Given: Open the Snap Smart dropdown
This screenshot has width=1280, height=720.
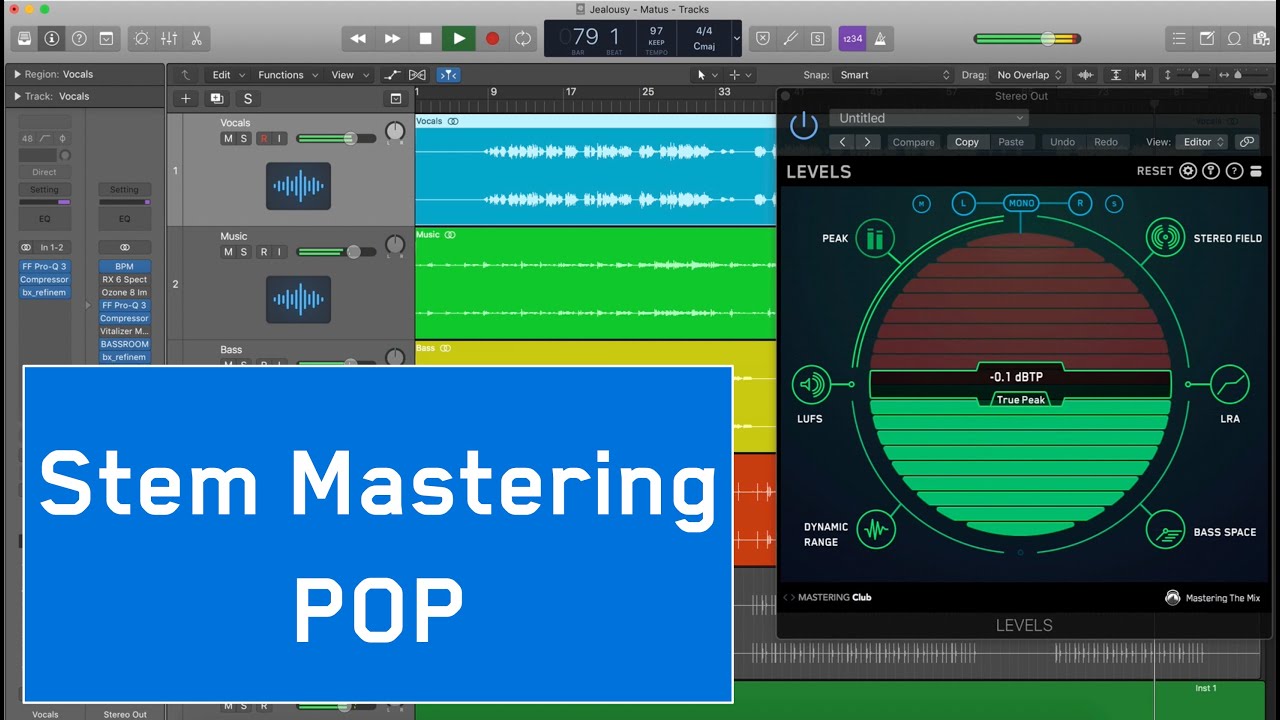Looking at the screenshot, I should pyautogui.click(x=894, y=75).
